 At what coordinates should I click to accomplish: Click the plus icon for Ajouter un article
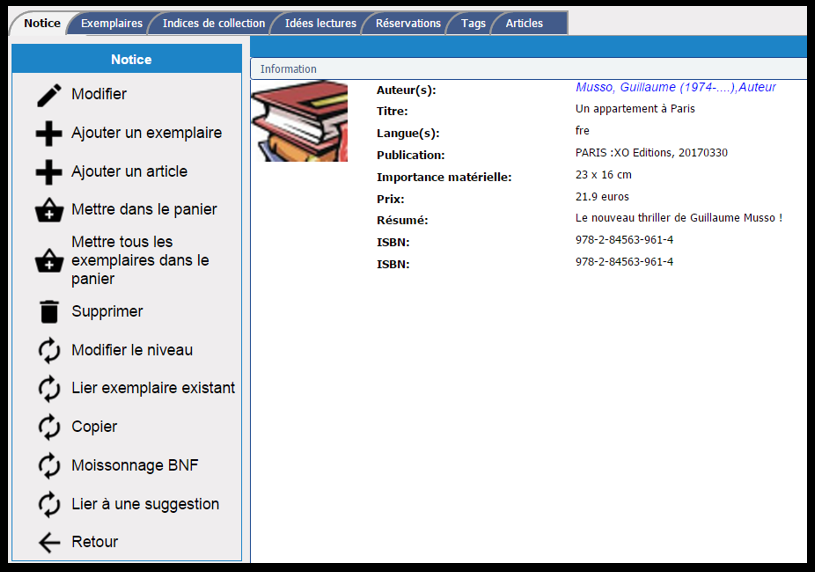point(49,172)
